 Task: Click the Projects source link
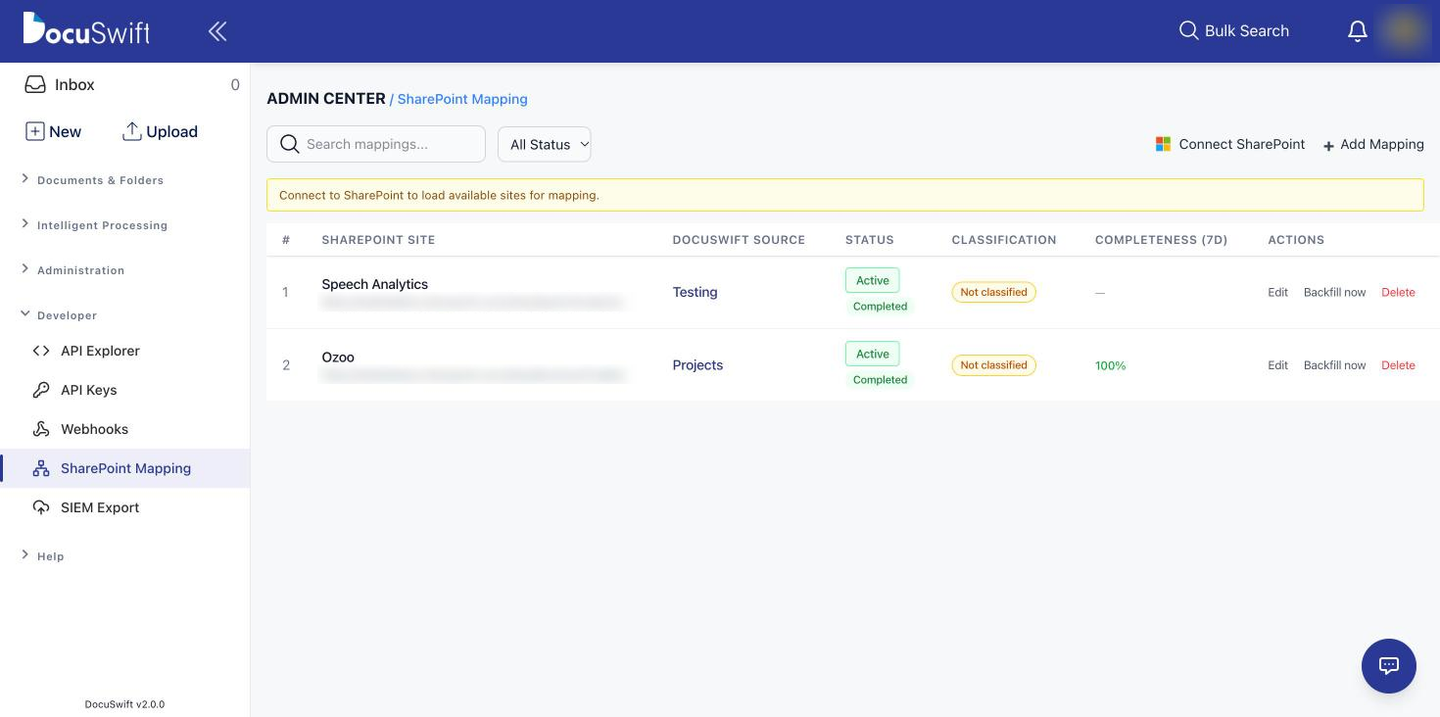coord(698,365)
